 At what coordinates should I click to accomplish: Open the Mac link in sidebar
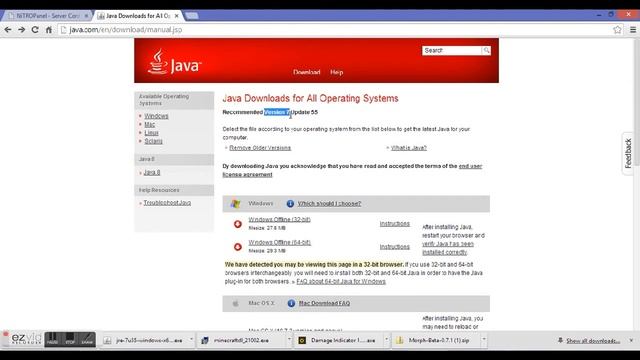pyautogui.click(x=149, y=124)
